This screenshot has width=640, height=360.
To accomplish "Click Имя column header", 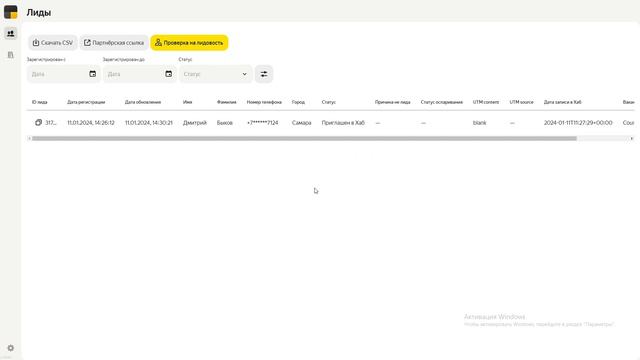I will [x=187, y=102].
